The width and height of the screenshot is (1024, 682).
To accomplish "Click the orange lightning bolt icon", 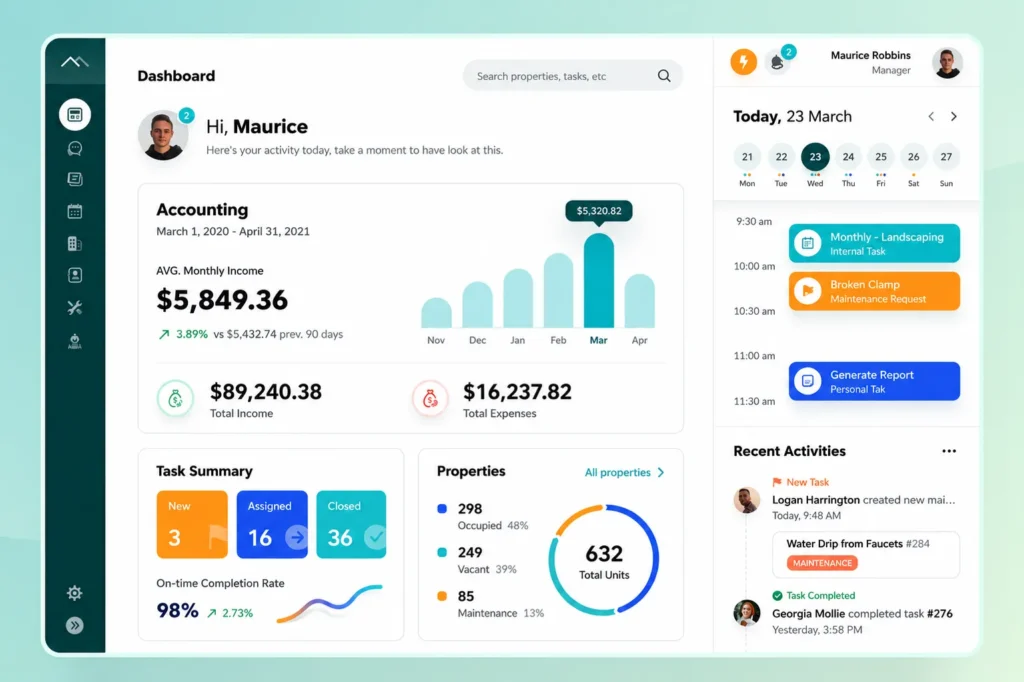I will coord(743,62).
